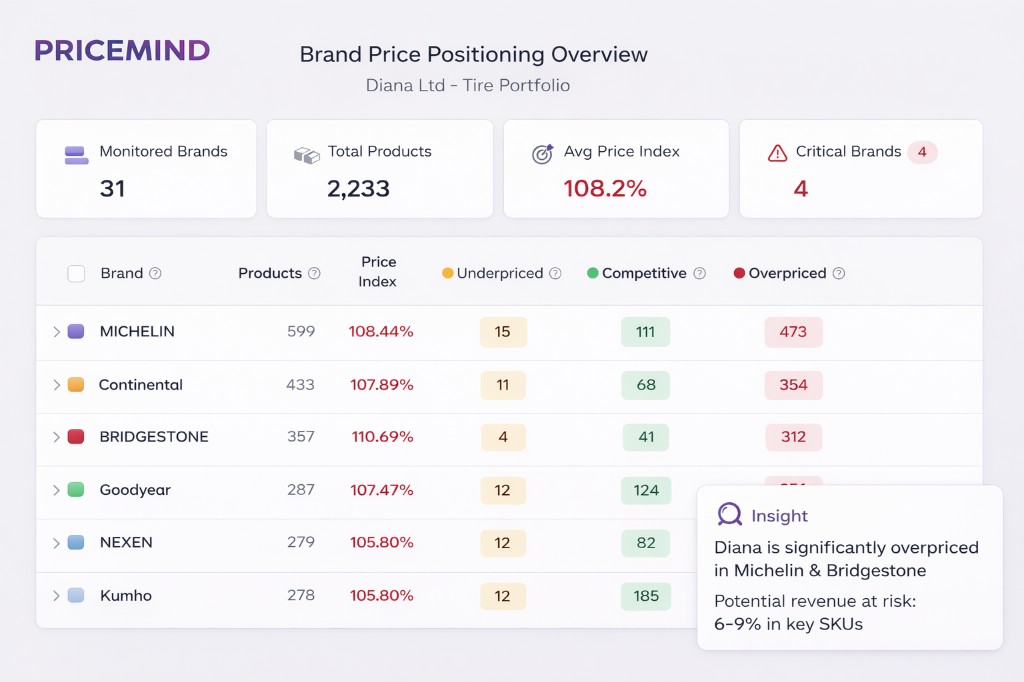Expand the Continental brand row
Screen dimensions: 1024x682
pos(56,385)
